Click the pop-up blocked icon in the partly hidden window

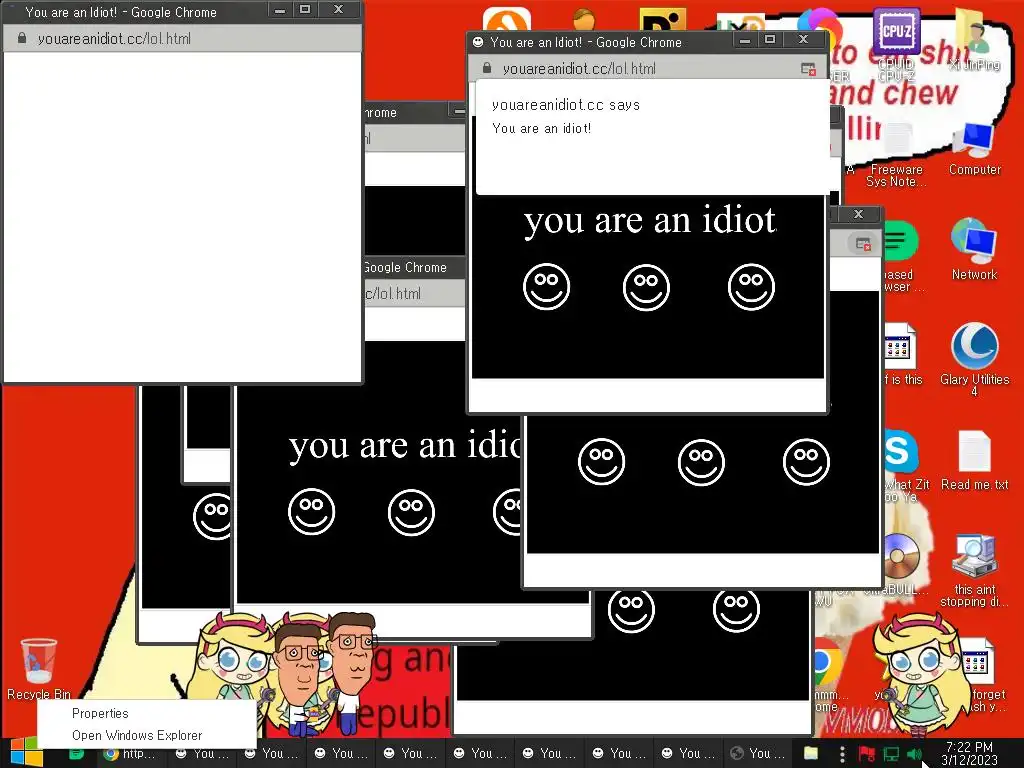[863, 244]
